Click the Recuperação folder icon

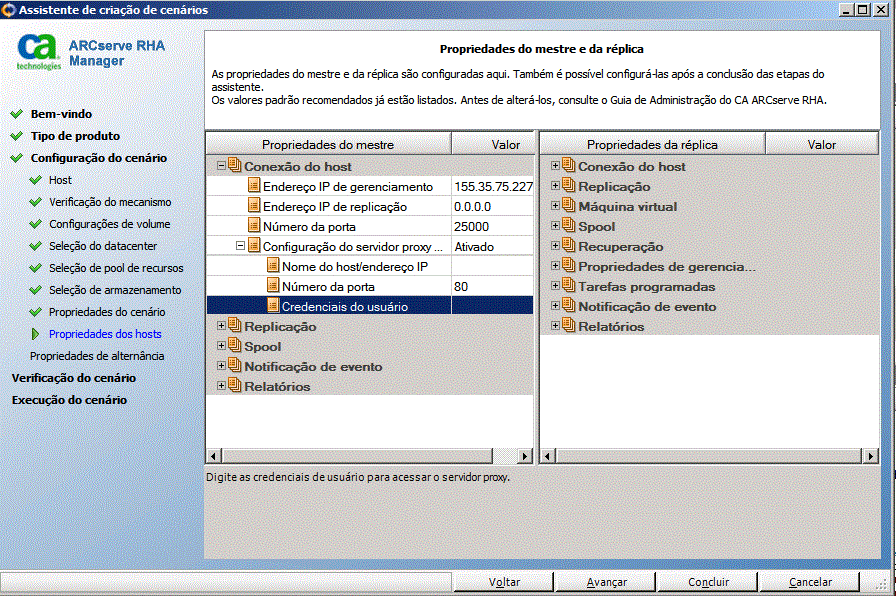(x=569, y=245)
